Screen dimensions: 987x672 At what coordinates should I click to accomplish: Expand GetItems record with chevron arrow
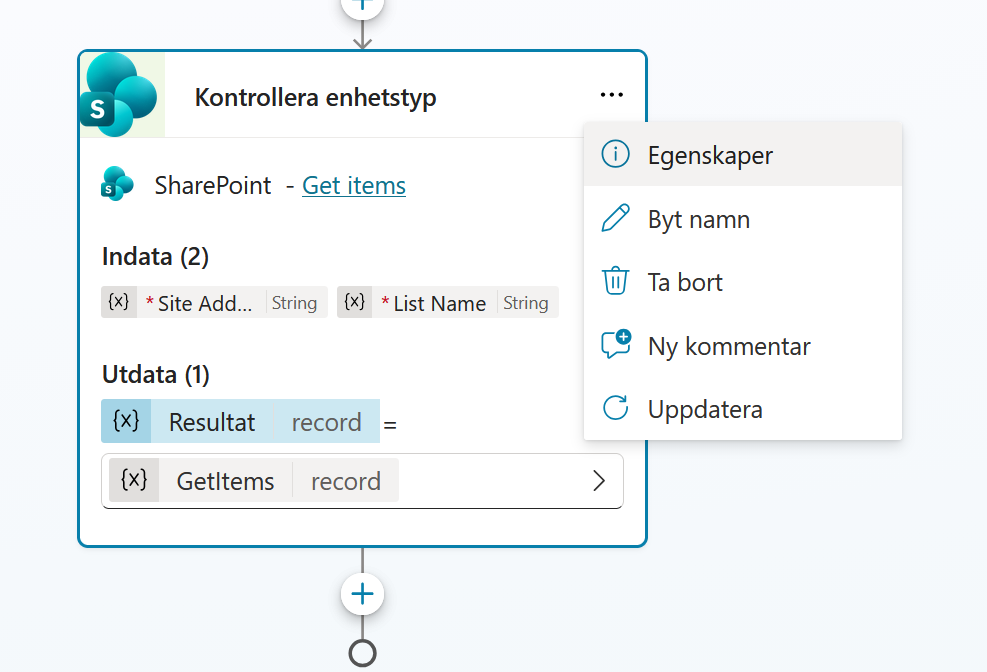[x=599, y=481]
